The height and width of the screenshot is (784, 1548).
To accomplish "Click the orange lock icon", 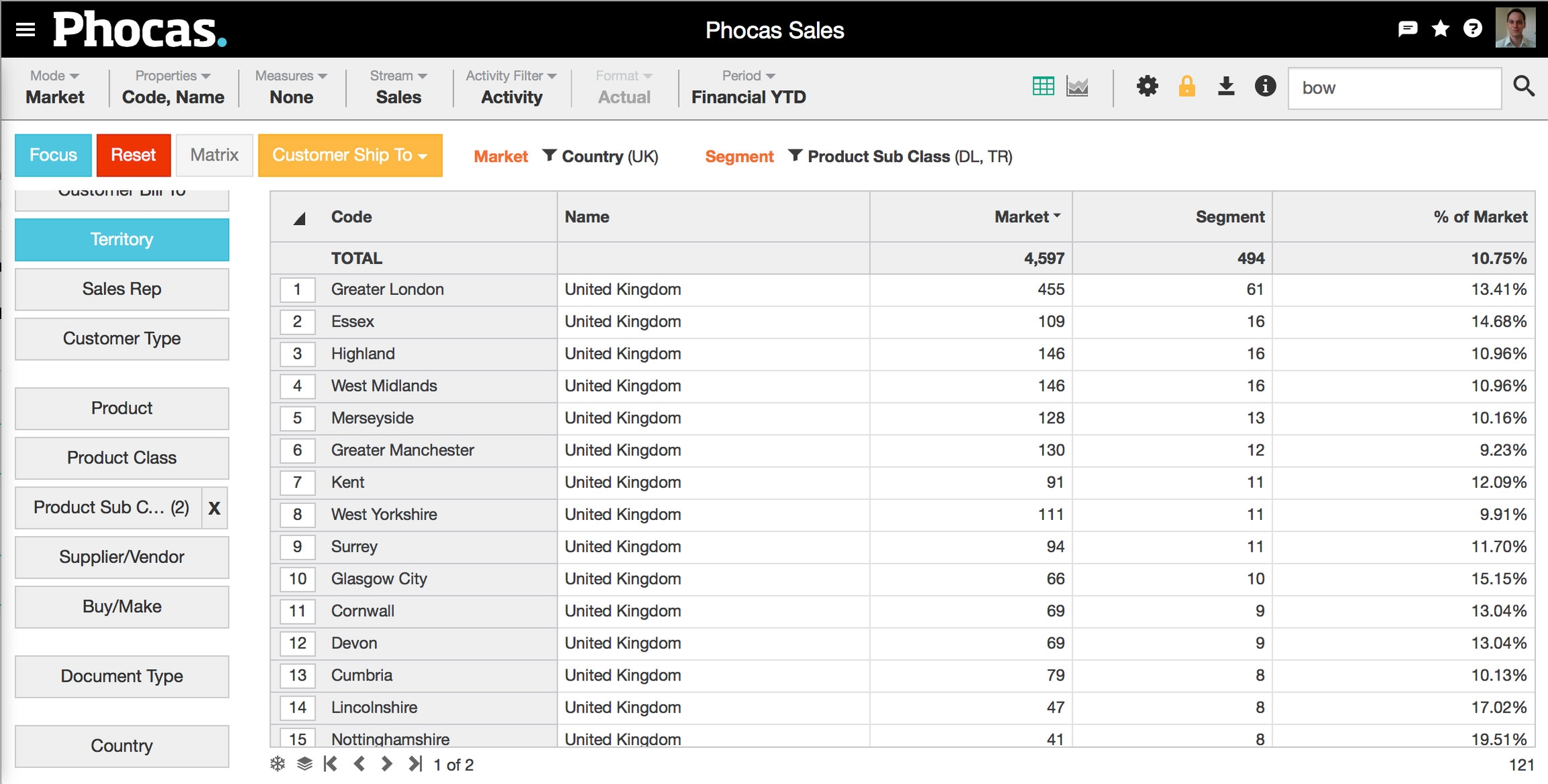I will pyautogui.click(x=1187, y=87).
